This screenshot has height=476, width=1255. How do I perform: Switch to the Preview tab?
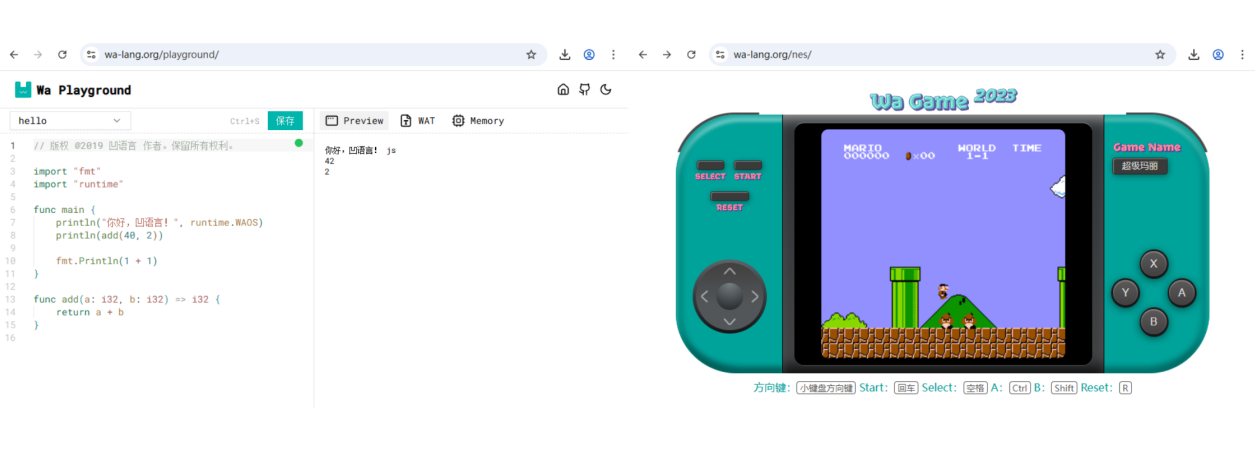pyautogui.click(x=354, y=121)
